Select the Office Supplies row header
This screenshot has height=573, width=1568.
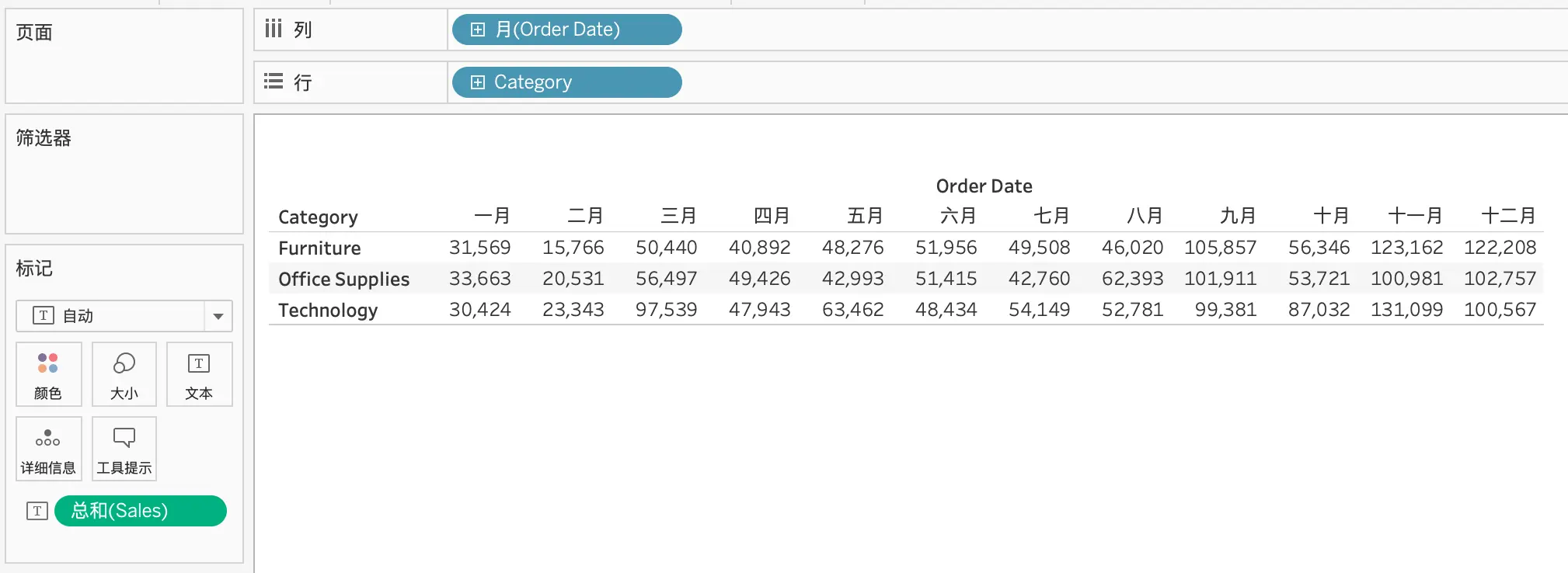pos(343,279)
